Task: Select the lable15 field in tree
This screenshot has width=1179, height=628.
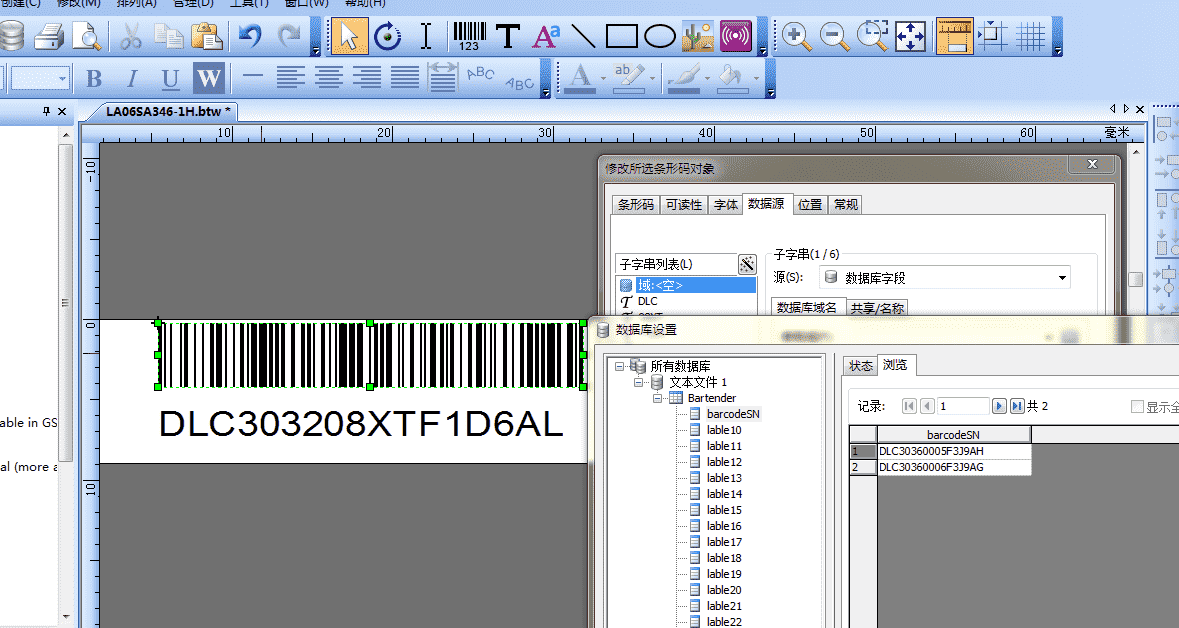Action: pyautogui.click(x=724, y=510)
